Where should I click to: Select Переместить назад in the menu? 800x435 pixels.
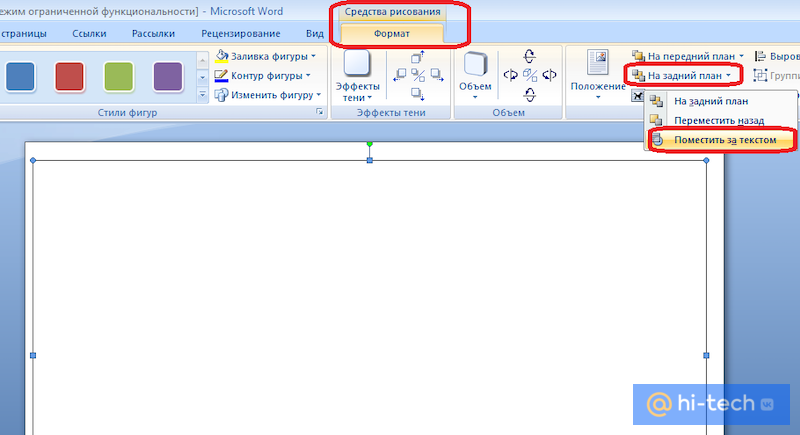tap(719, 120)
